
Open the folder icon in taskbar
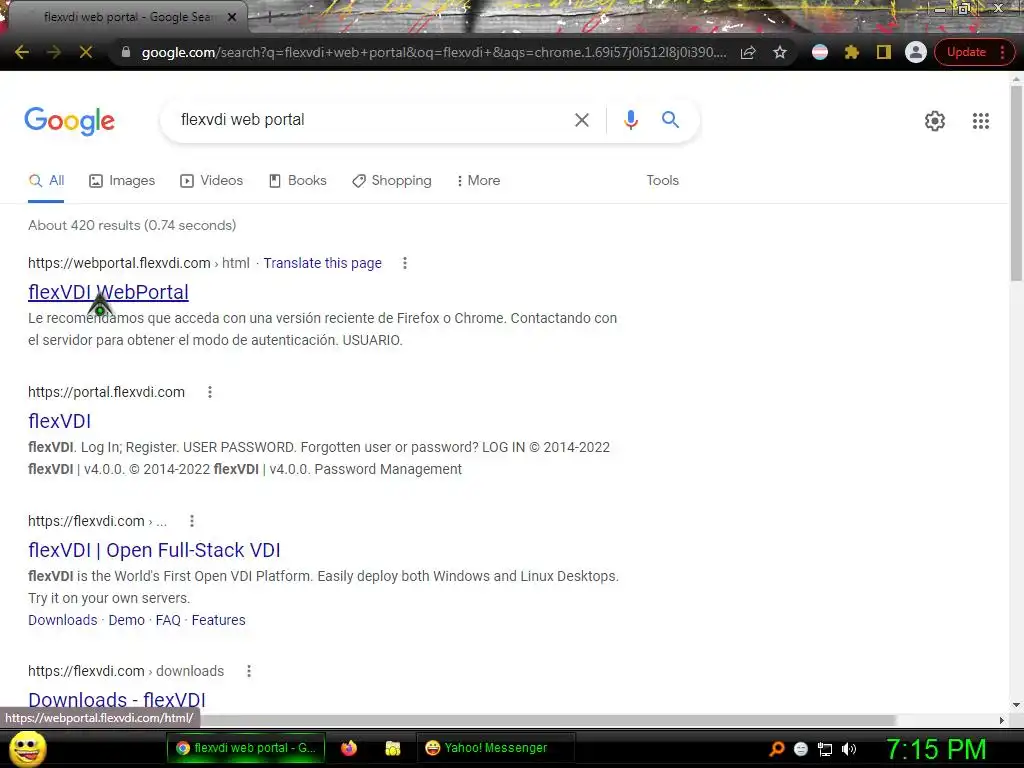point(392,748)
